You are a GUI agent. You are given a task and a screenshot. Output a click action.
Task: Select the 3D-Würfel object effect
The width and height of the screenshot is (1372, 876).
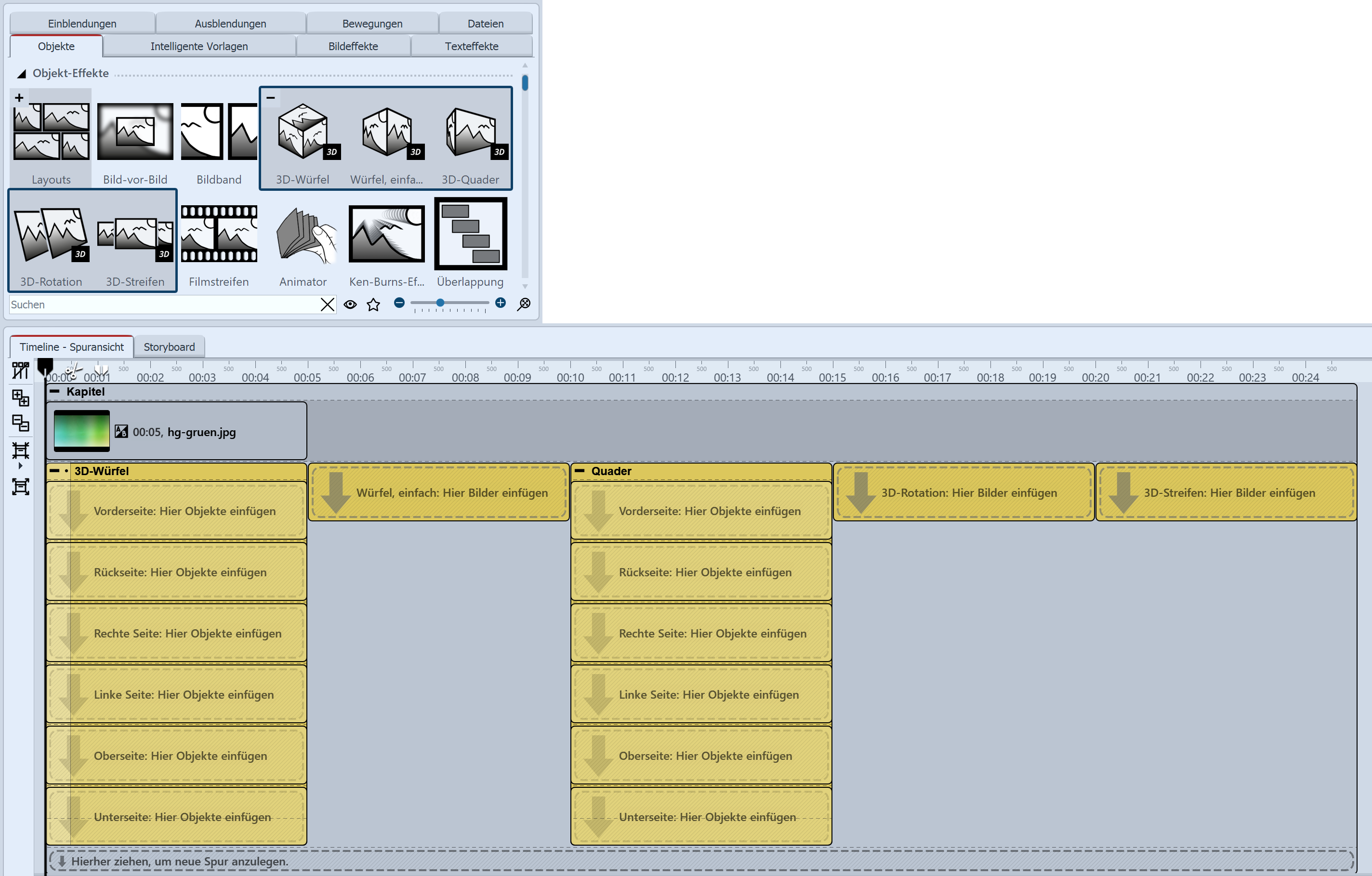click(303, 133)
